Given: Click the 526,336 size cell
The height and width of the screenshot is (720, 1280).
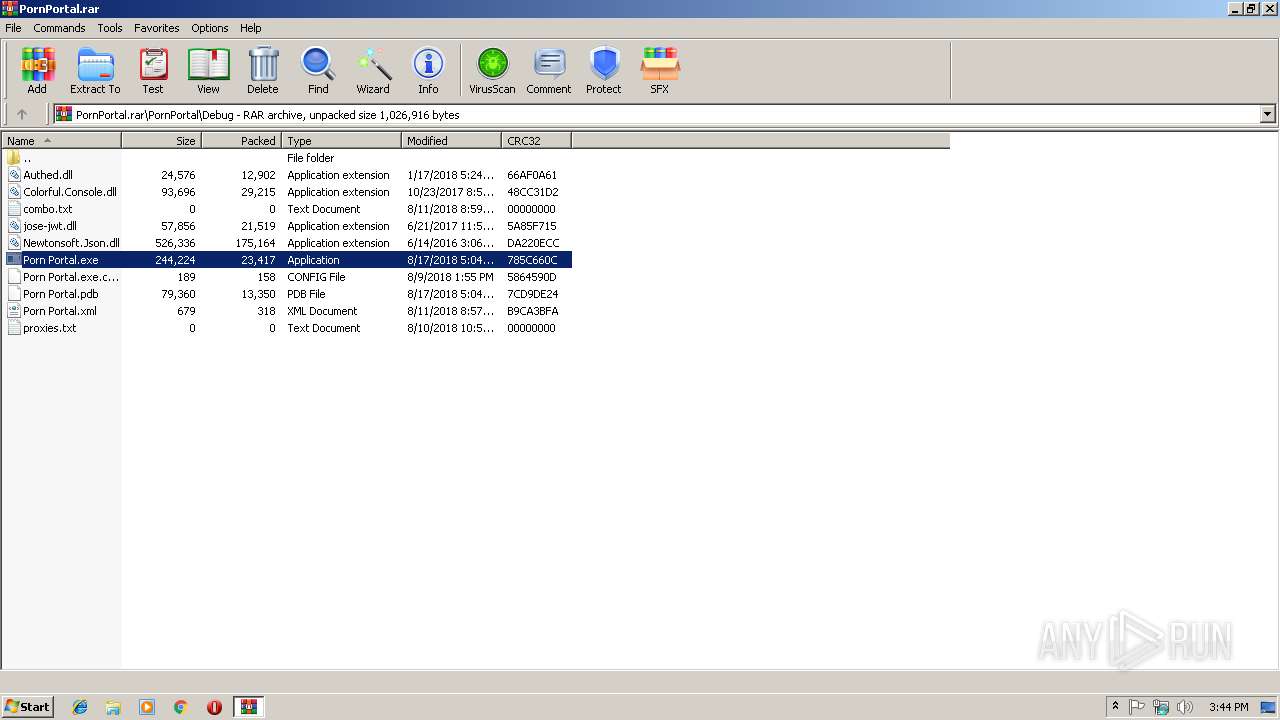Looking at the screenshot, I should (x=175, y=243).
